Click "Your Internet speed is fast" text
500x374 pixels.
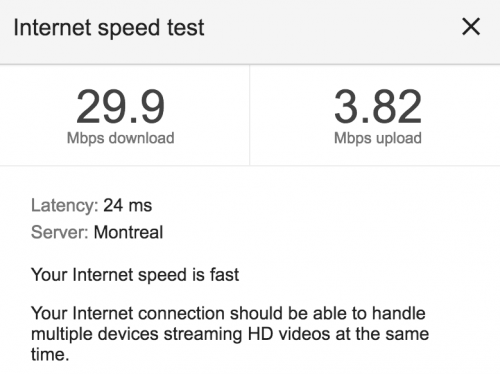[x=135, y=275]
